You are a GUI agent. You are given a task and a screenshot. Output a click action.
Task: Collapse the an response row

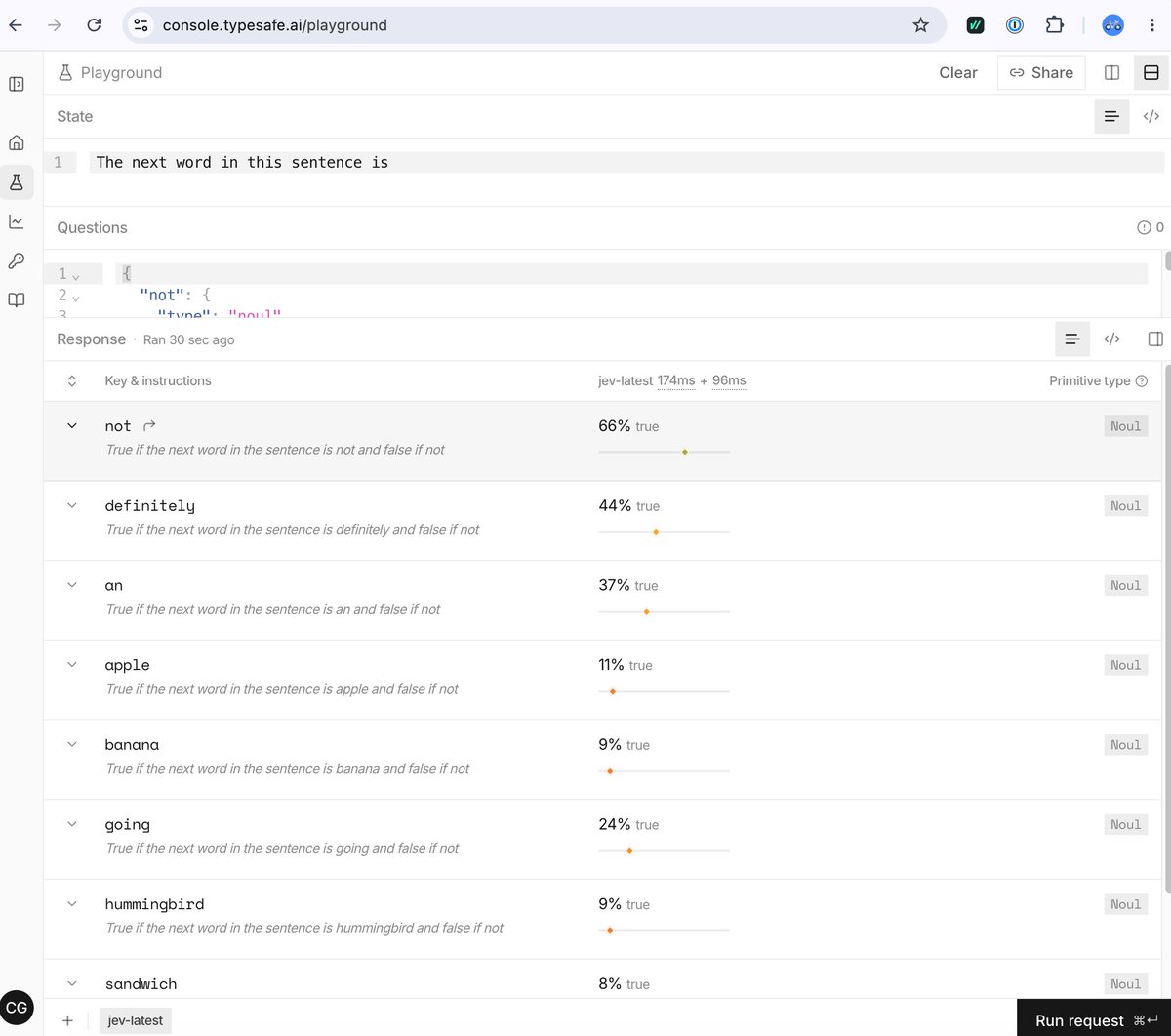[71, 585]
